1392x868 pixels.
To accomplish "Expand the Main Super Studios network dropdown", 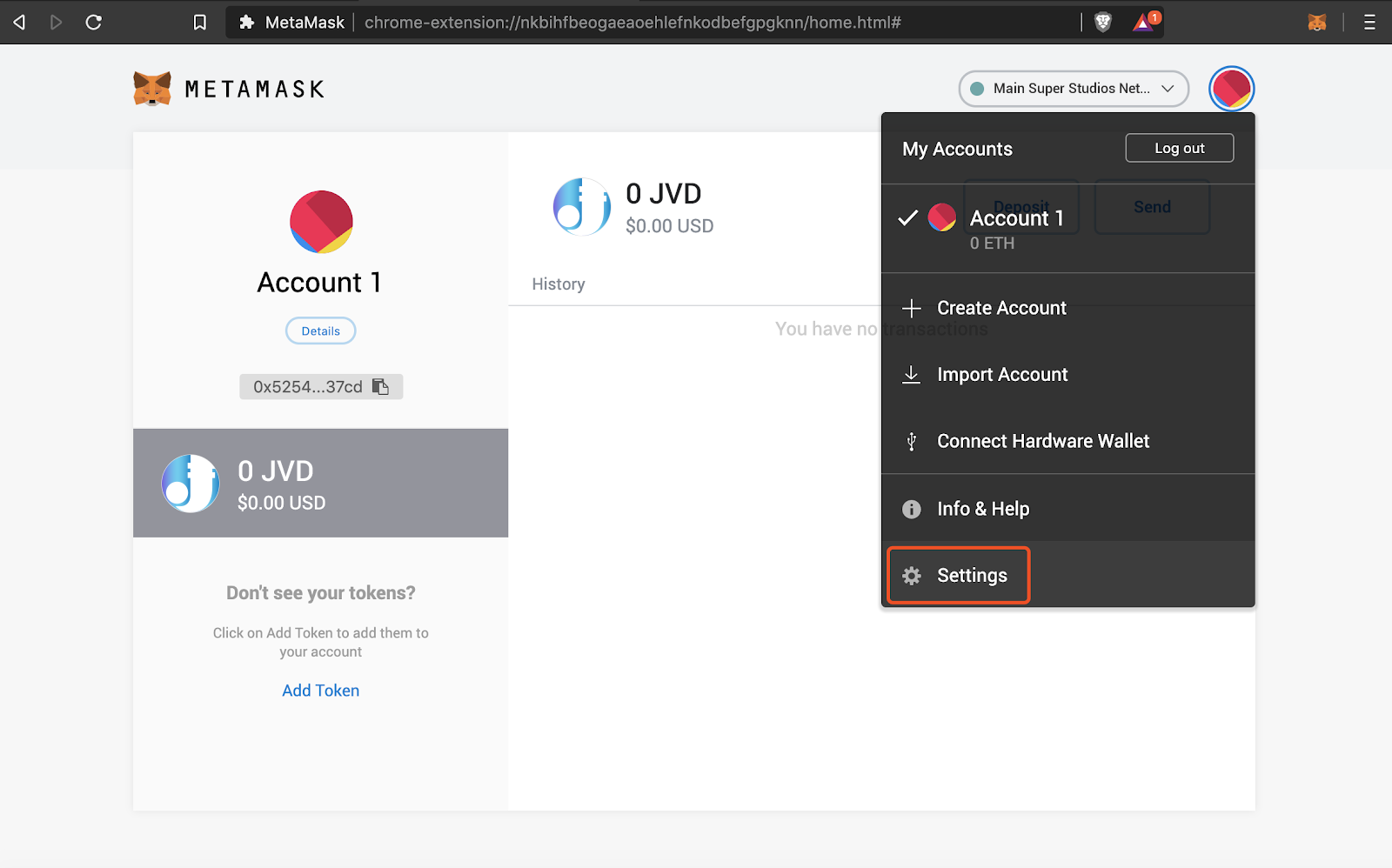I will [x=1074, y=89].
